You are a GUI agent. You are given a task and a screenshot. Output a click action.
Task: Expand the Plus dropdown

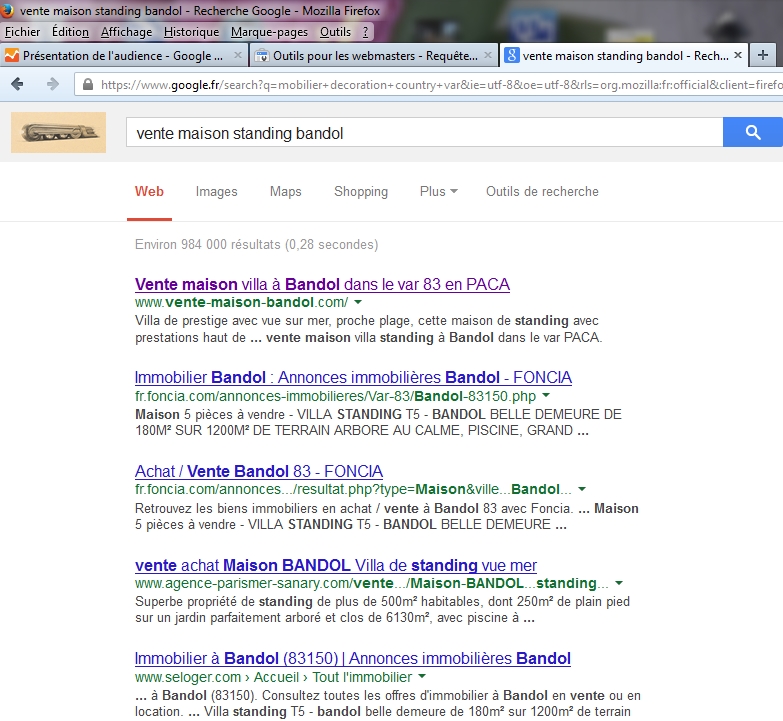[438, 192]
